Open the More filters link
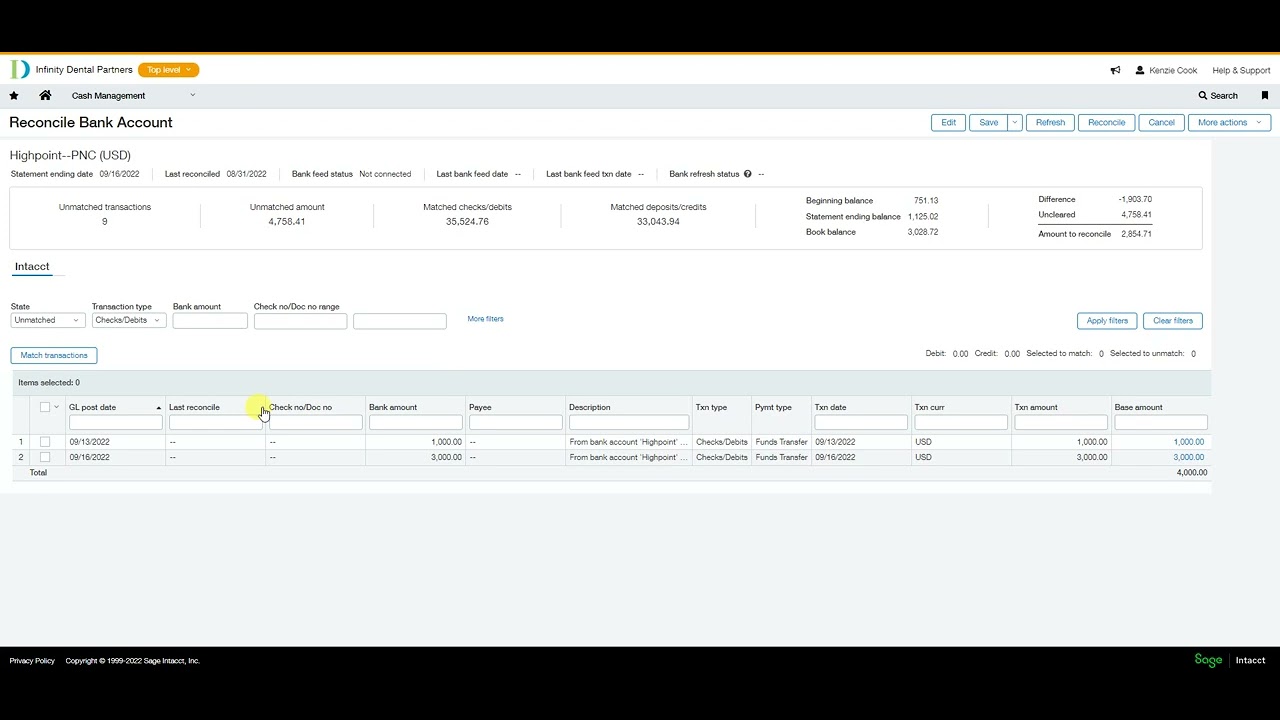1280x720 pixels. click(485, 319)
